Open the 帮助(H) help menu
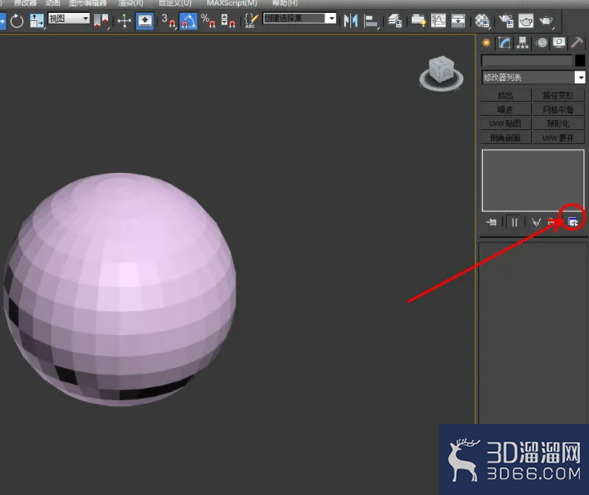 [285, 3]
